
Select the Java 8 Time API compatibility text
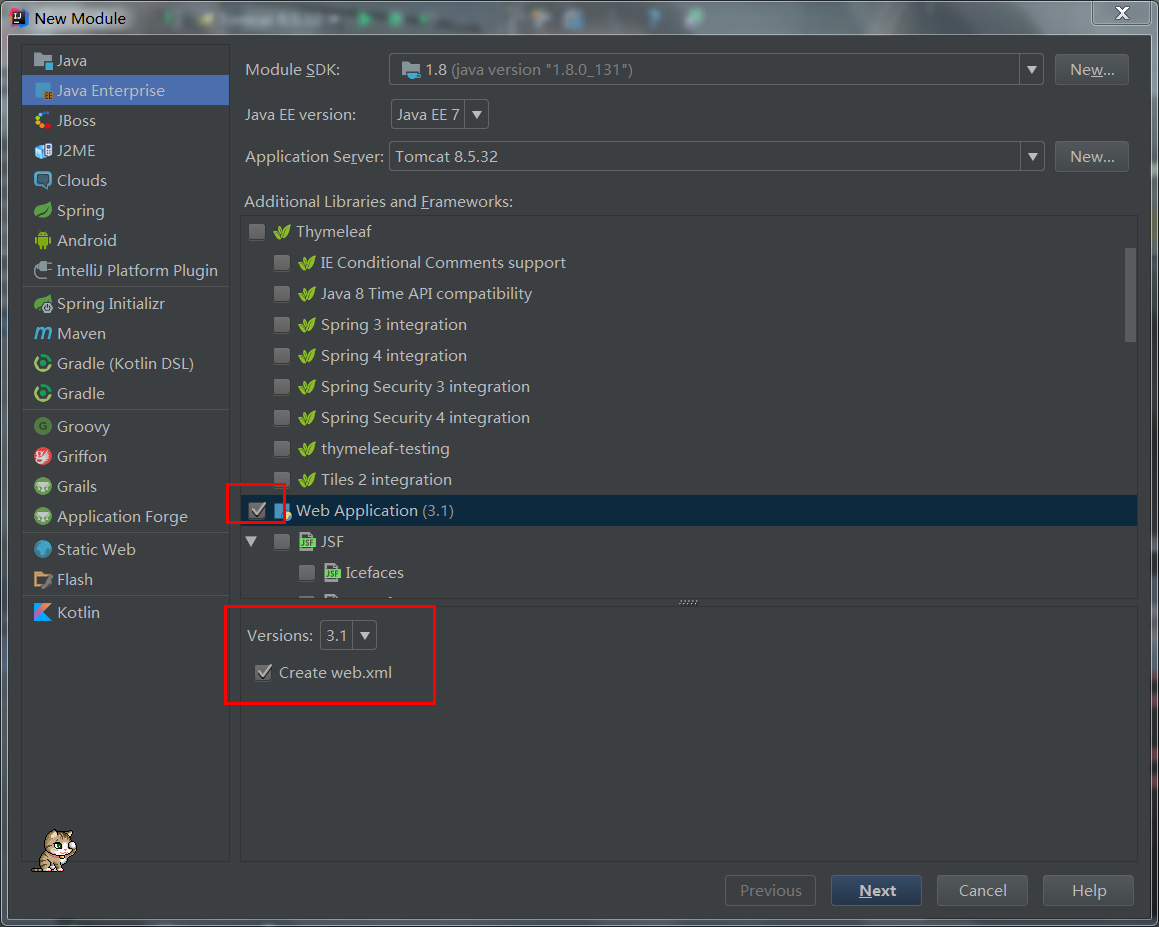click(x=426, y=294)
